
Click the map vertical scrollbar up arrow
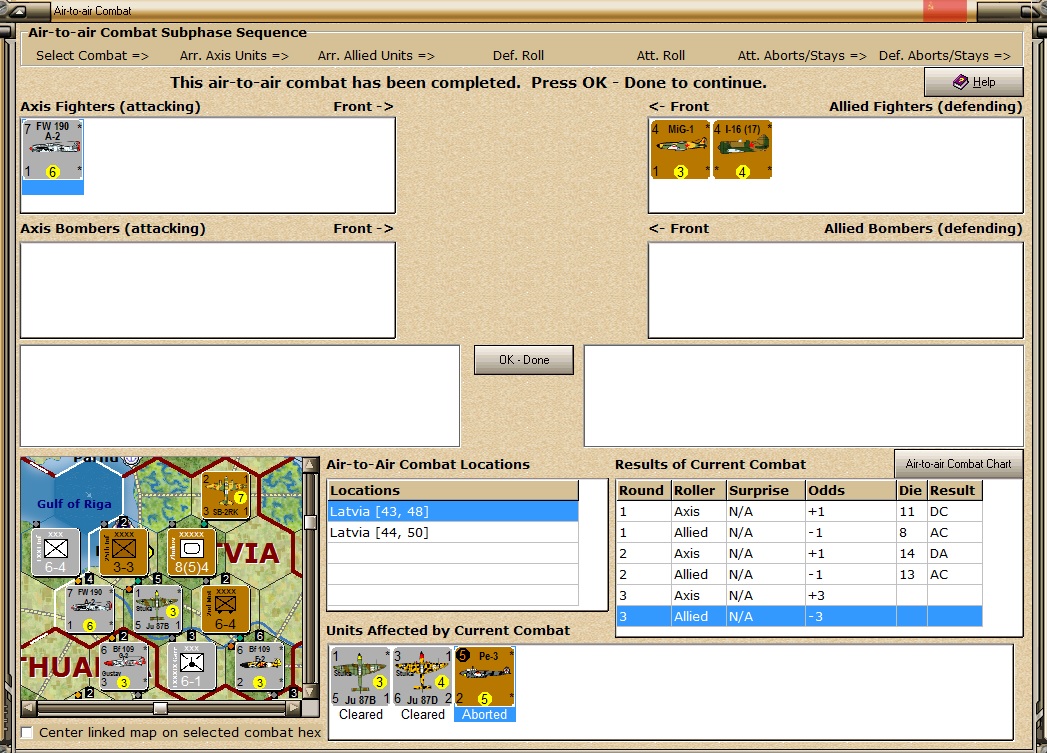point(310,465)
